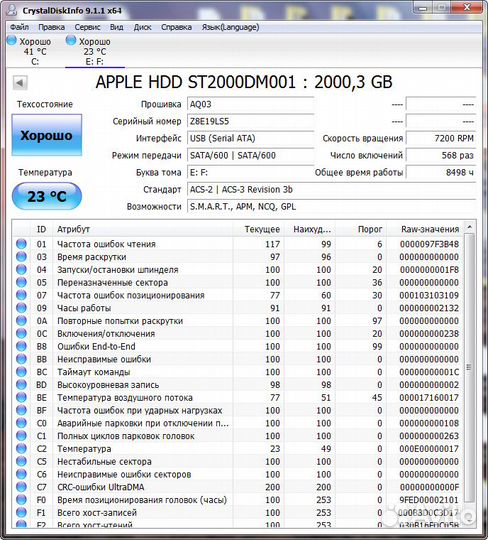
Task: Click the transfer mode field SATA/600 | SATA/600
Action: click(x=250, y=155)
